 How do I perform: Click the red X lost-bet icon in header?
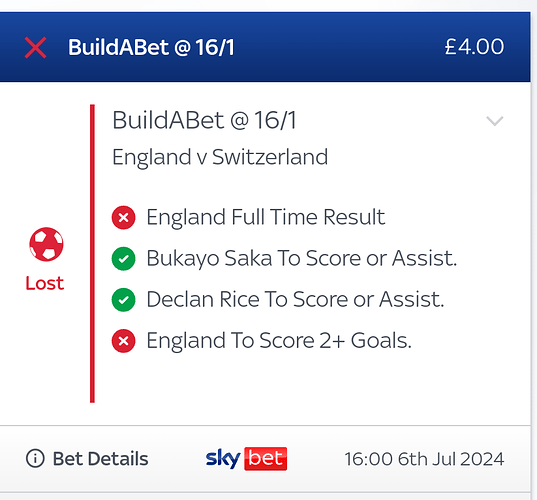coord(35,48)
